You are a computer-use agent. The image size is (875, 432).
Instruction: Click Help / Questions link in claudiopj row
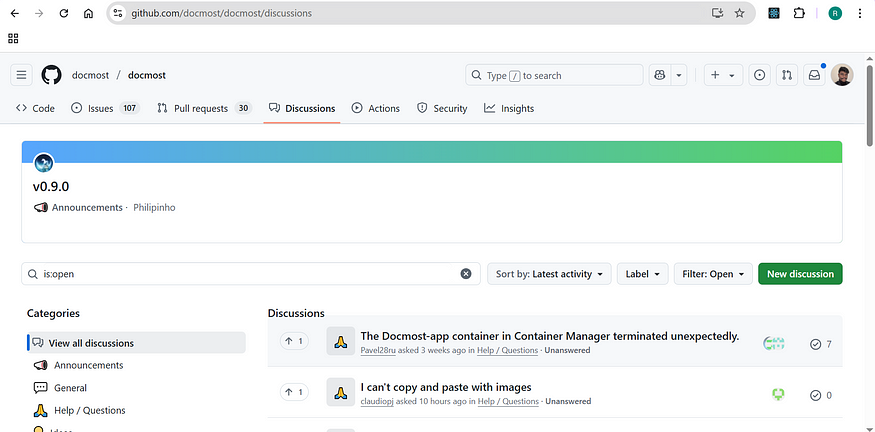tap(508, 401)
